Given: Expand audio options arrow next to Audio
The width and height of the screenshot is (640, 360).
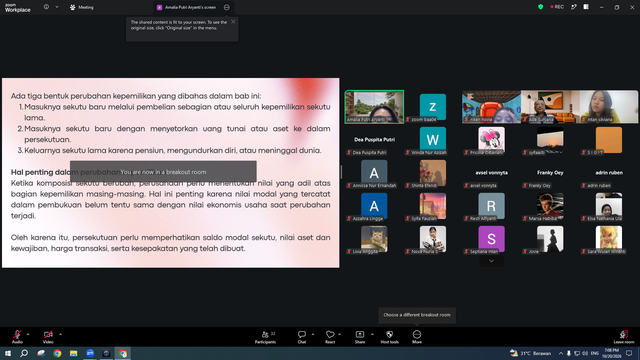Looking at the screenshot, I should [x=28, y=334].
